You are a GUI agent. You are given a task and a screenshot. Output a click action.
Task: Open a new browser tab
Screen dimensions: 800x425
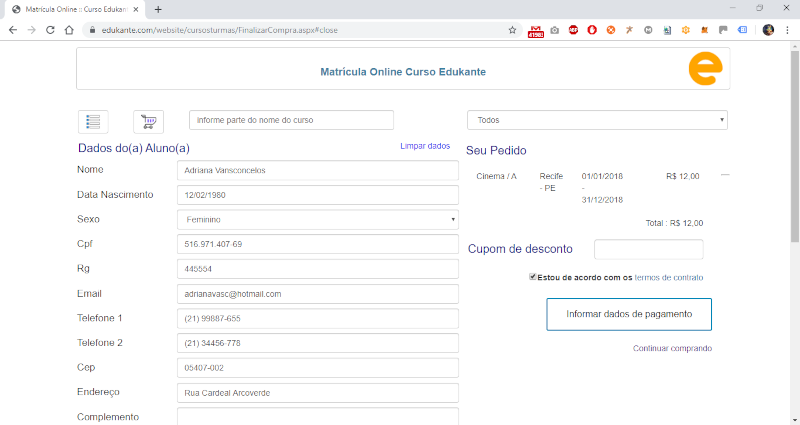tap(158, 9)
